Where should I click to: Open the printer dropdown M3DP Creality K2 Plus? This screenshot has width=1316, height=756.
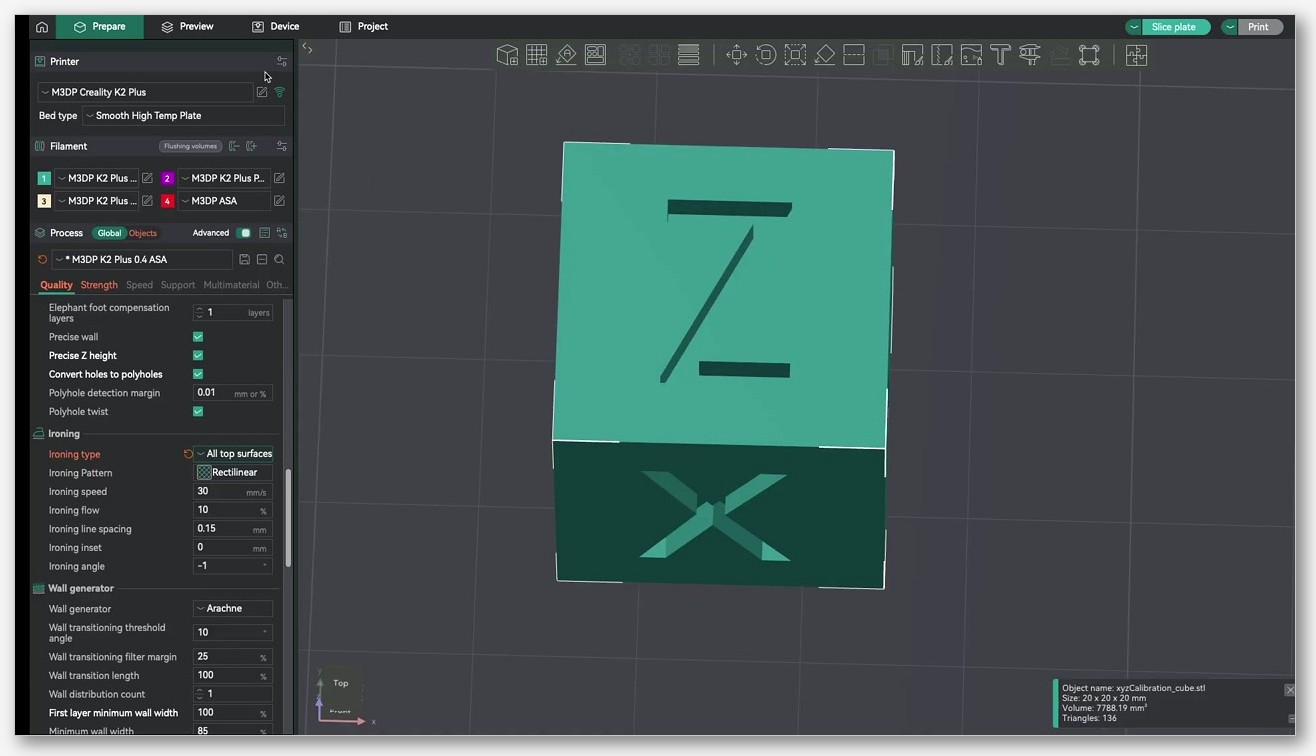point(145,92)
